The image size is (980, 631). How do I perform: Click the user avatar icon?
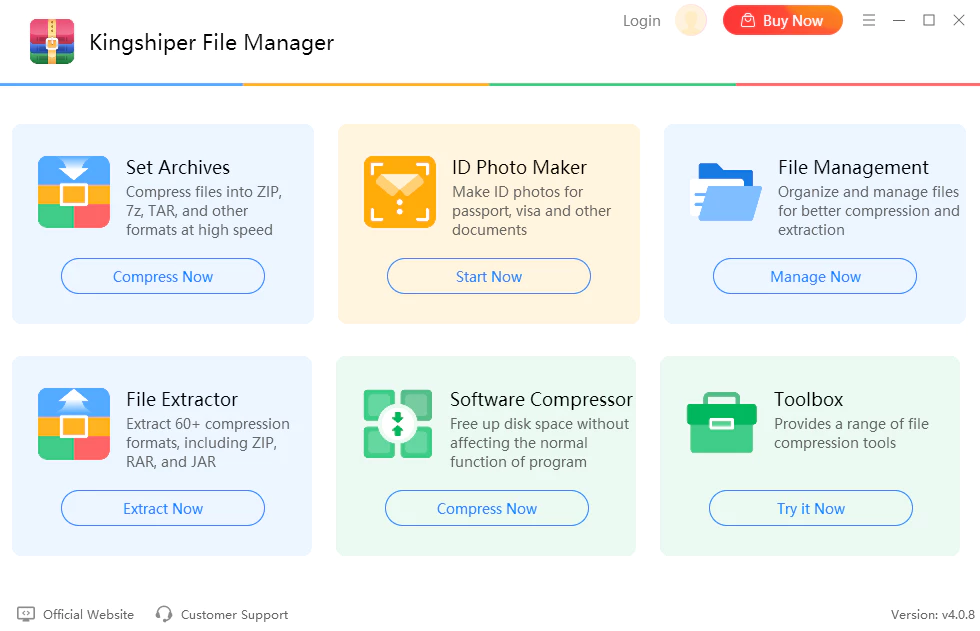click(x=691, y=20)
